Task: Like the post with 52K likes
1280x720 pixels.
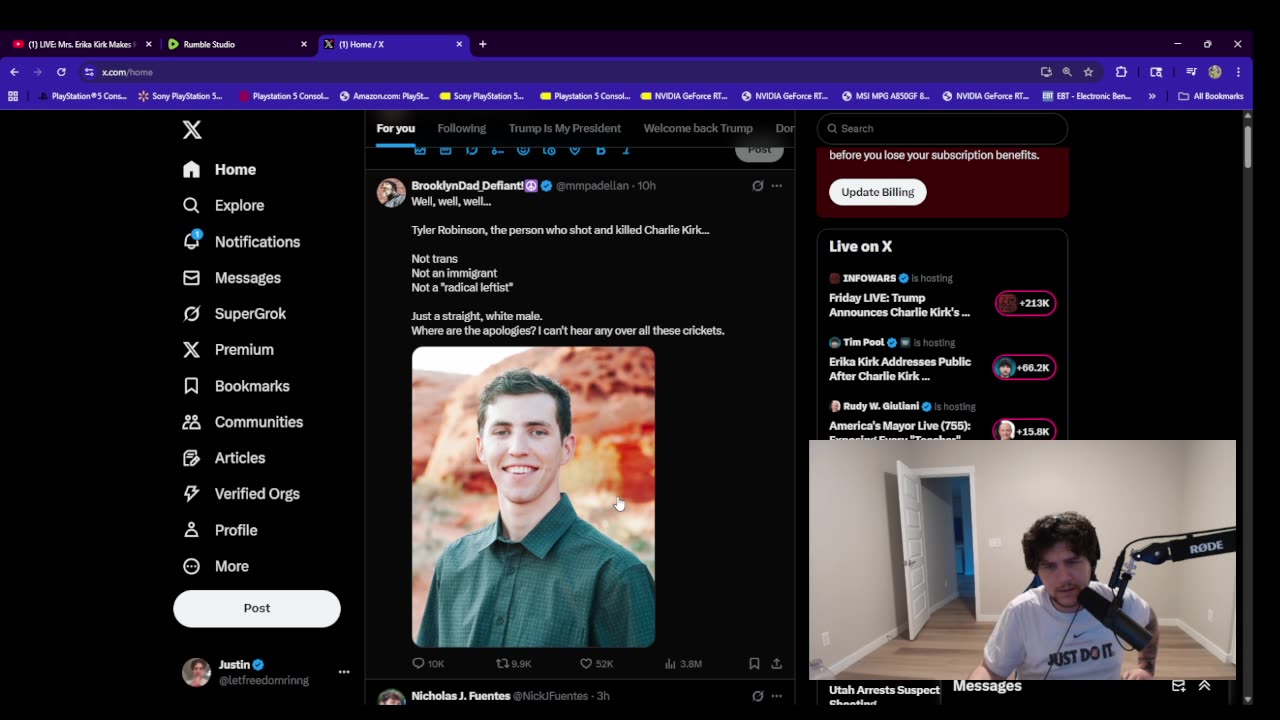Action: point(596,663)
